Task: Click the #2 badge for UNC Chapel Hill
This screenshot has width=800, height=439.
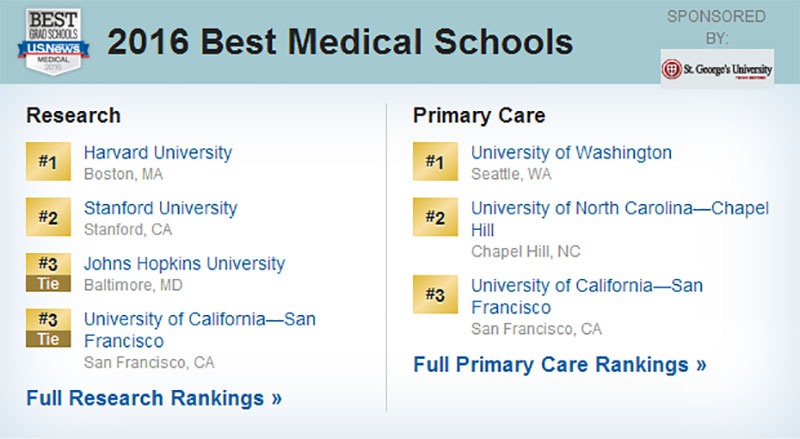Action: (435, 217)
